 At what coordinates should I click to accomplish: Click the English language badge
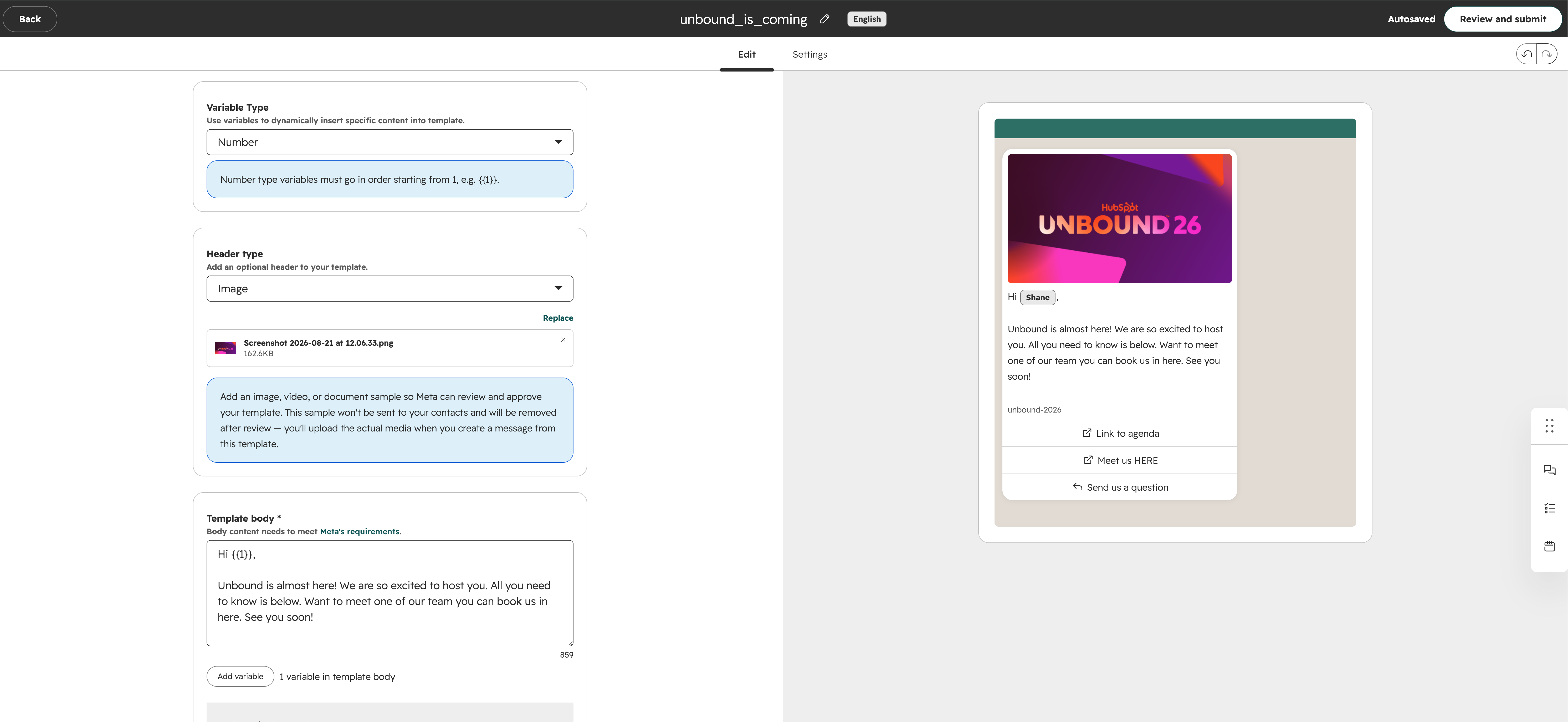point(867,19)
